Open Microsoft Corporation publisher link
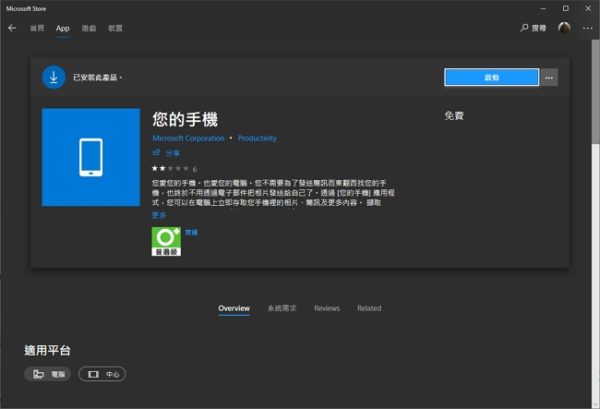Screen dimensions: 600x409 tap(188, 138)
